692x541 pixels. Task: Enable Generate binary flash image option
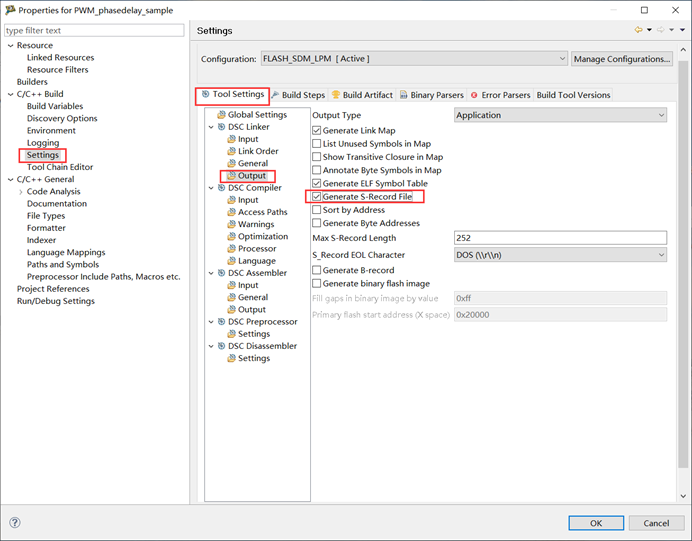coord(317,284)
